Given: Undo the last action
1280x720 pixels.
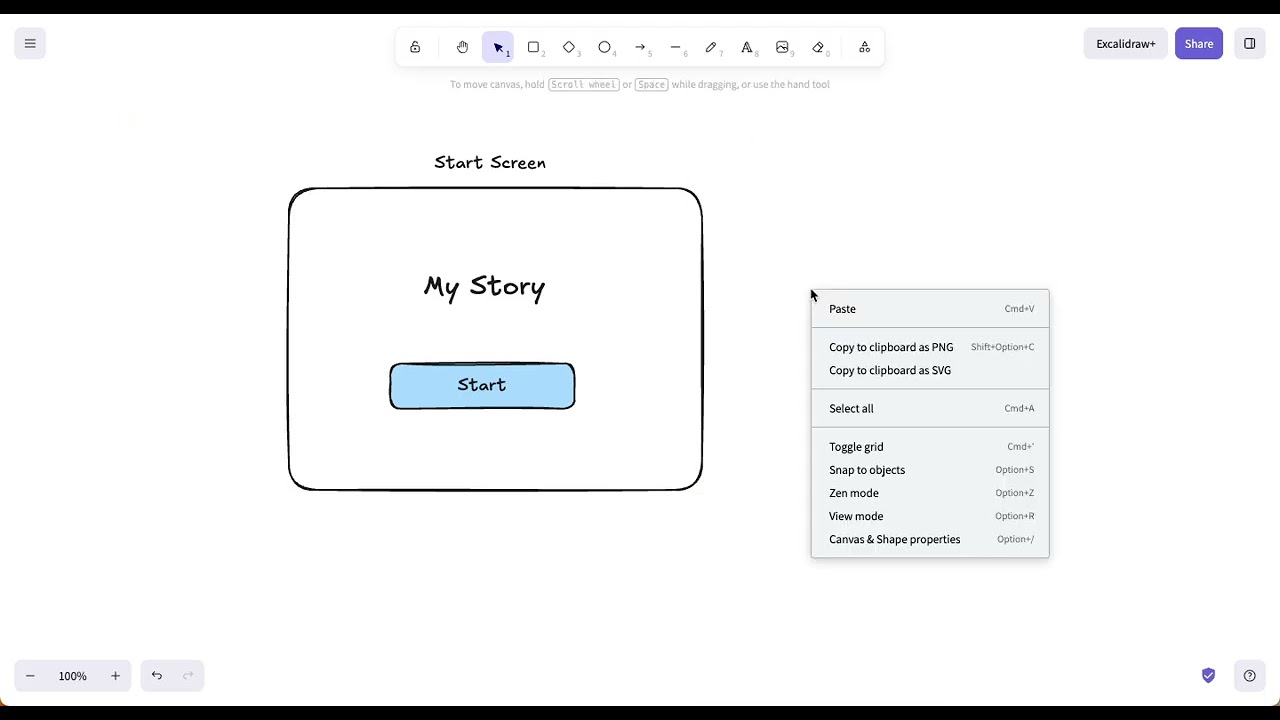Looking at the screenshot, I should [157, 676].
